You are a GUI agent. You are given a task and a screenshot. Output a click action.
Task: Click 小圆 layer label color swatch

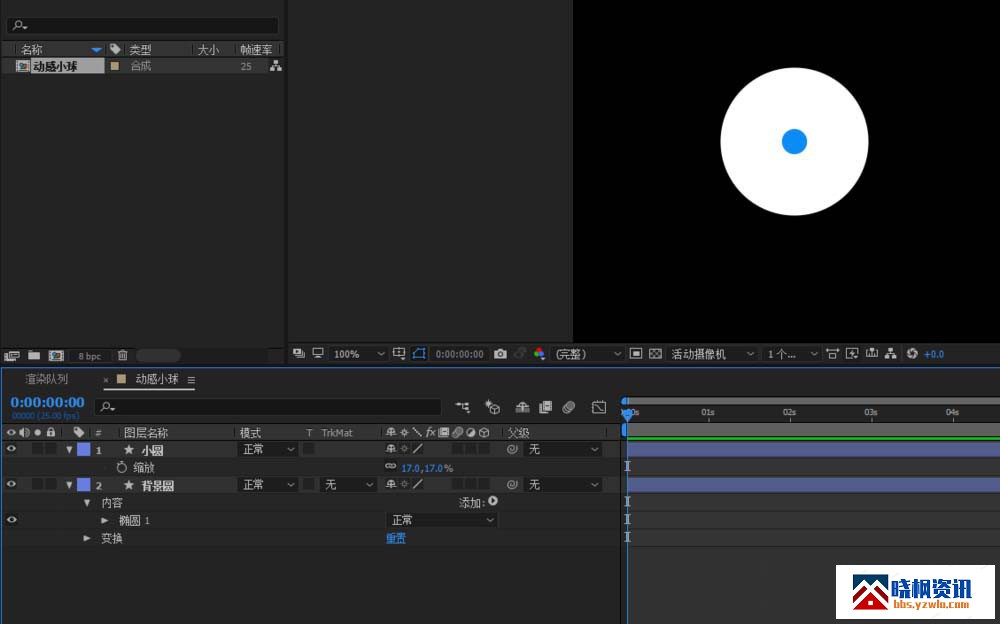tap(84, 449)
